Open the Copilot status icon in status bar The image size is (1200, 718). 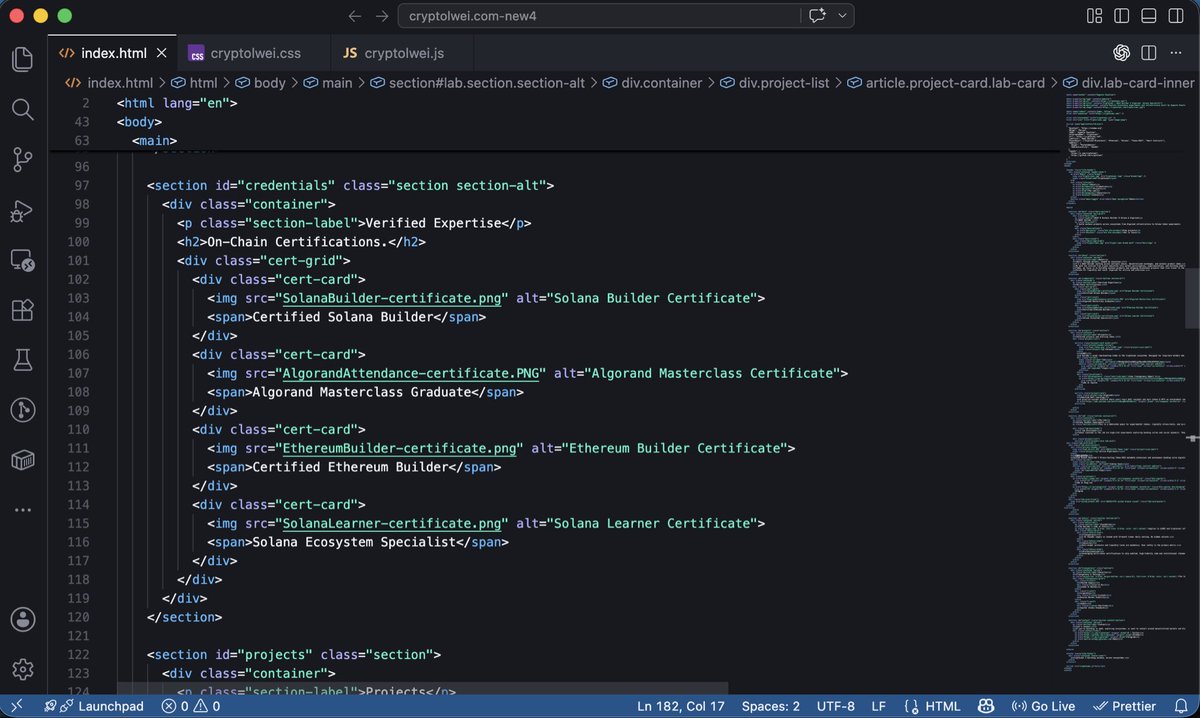[987, 706]
